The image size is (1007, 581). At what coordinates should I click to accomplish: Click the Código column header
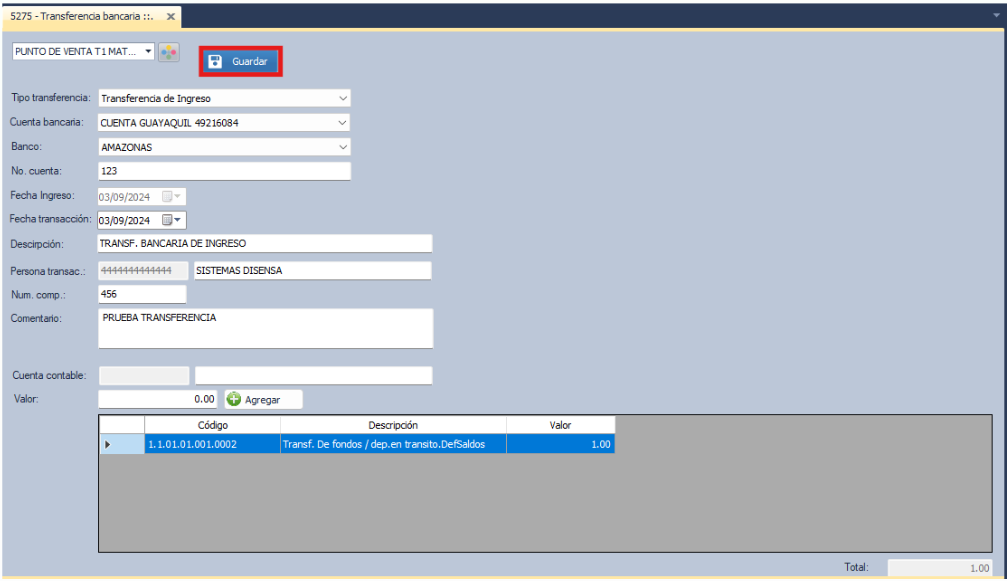click(212, 425)
